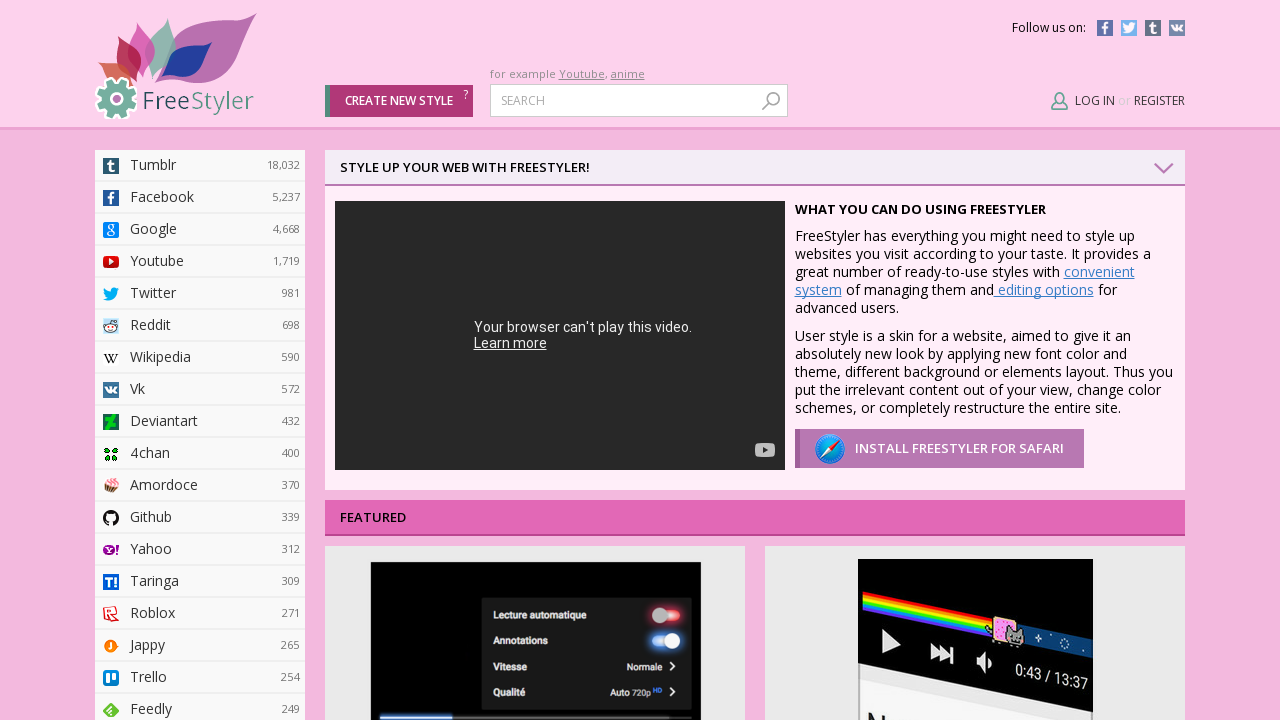
Task: Click the user profile icon
Action: pos(1060,101)
